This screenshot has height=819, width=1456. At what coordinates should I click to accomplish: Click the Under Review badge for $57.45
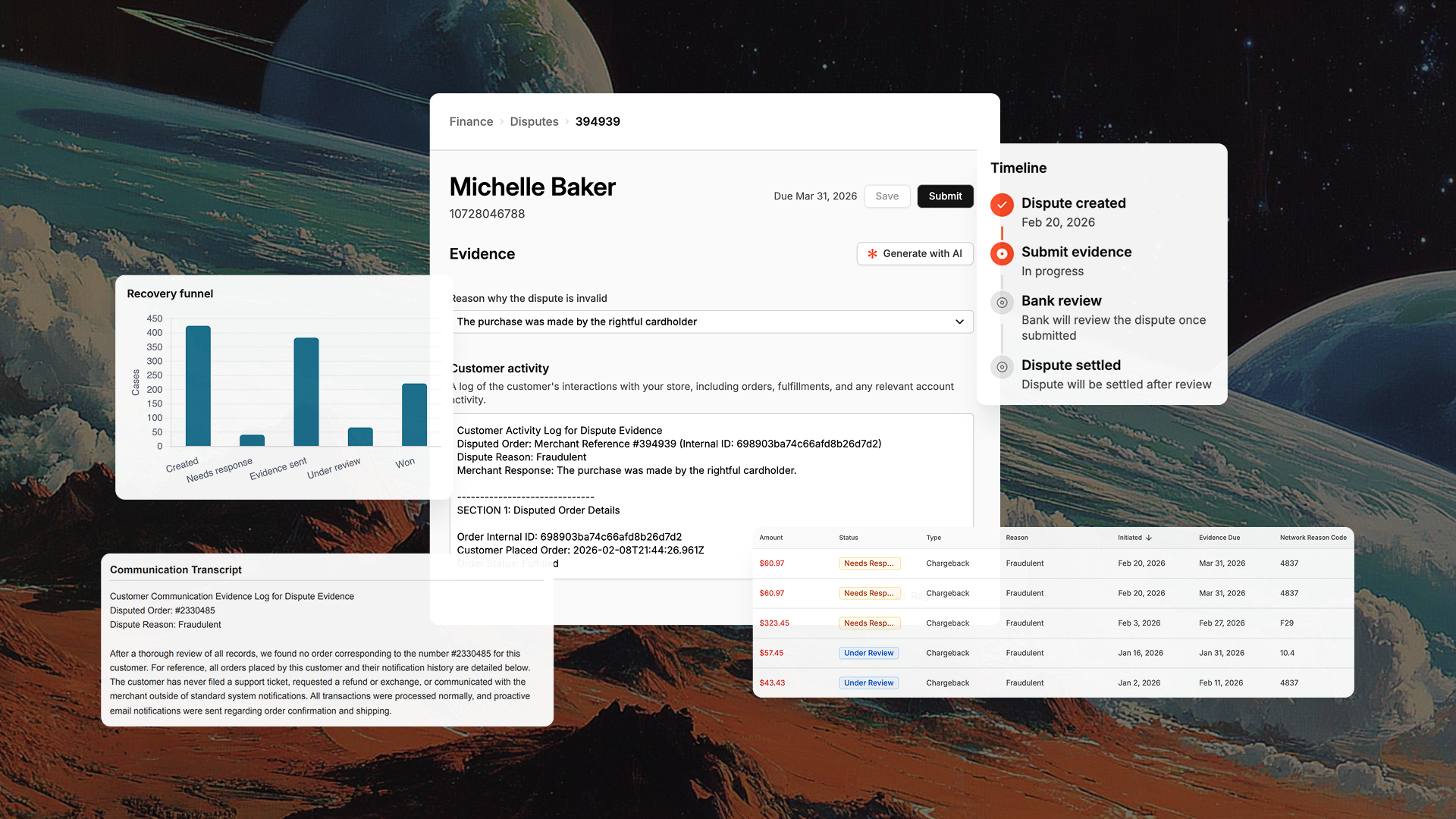pyautogui.click(x=868, y=653)
